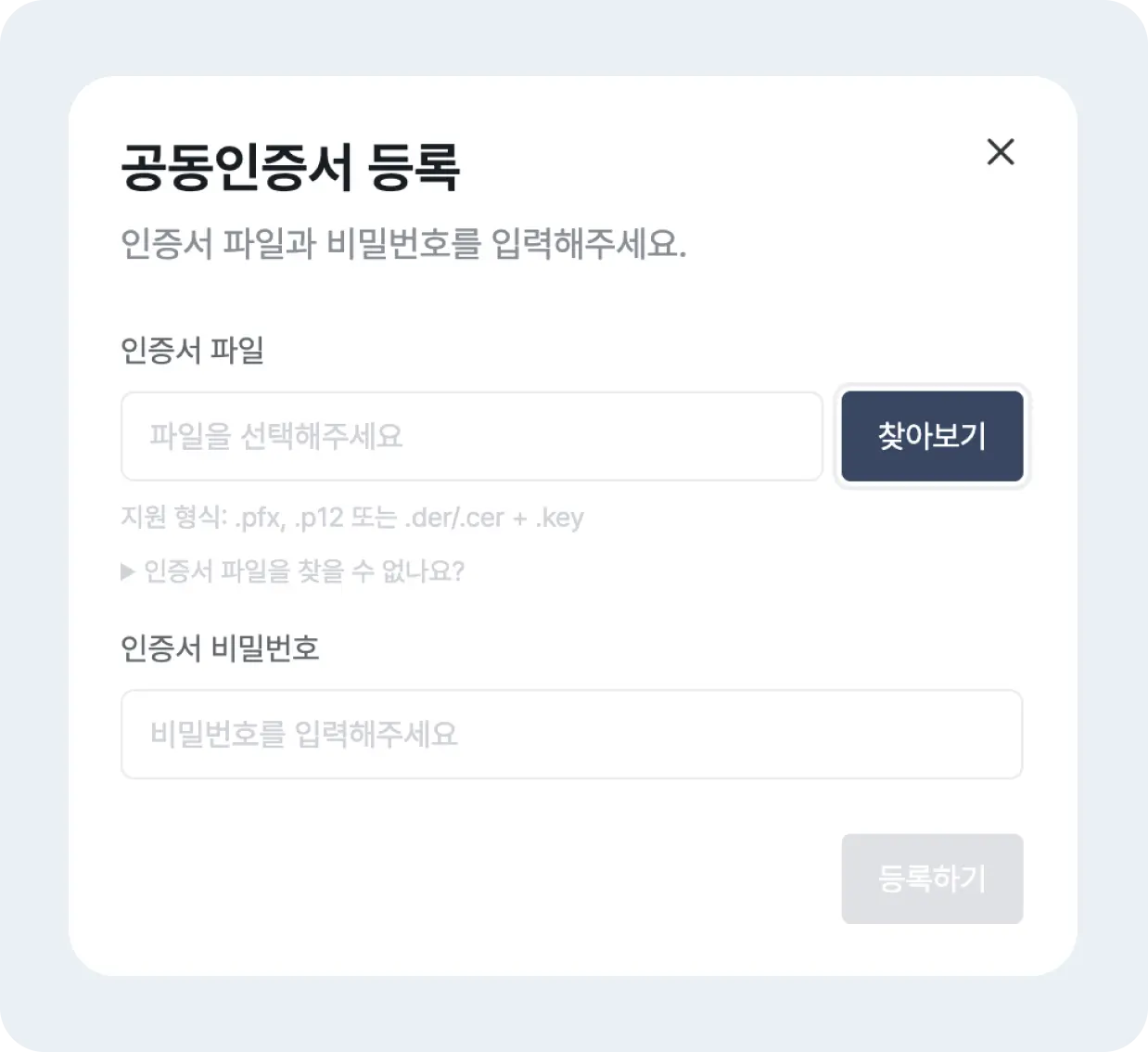The image size is (1148, 1052).
Task: Click the disclosure triangle next to help text
Action: [x=129, y=572]
